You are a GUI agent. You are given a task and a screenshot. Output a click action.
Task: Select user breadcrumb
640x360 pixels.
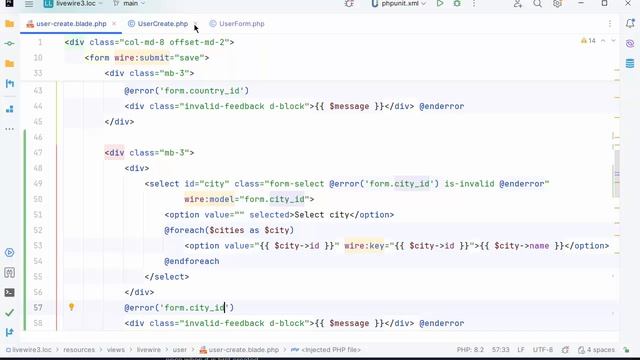pyautogui.click(x=180, y=350)
